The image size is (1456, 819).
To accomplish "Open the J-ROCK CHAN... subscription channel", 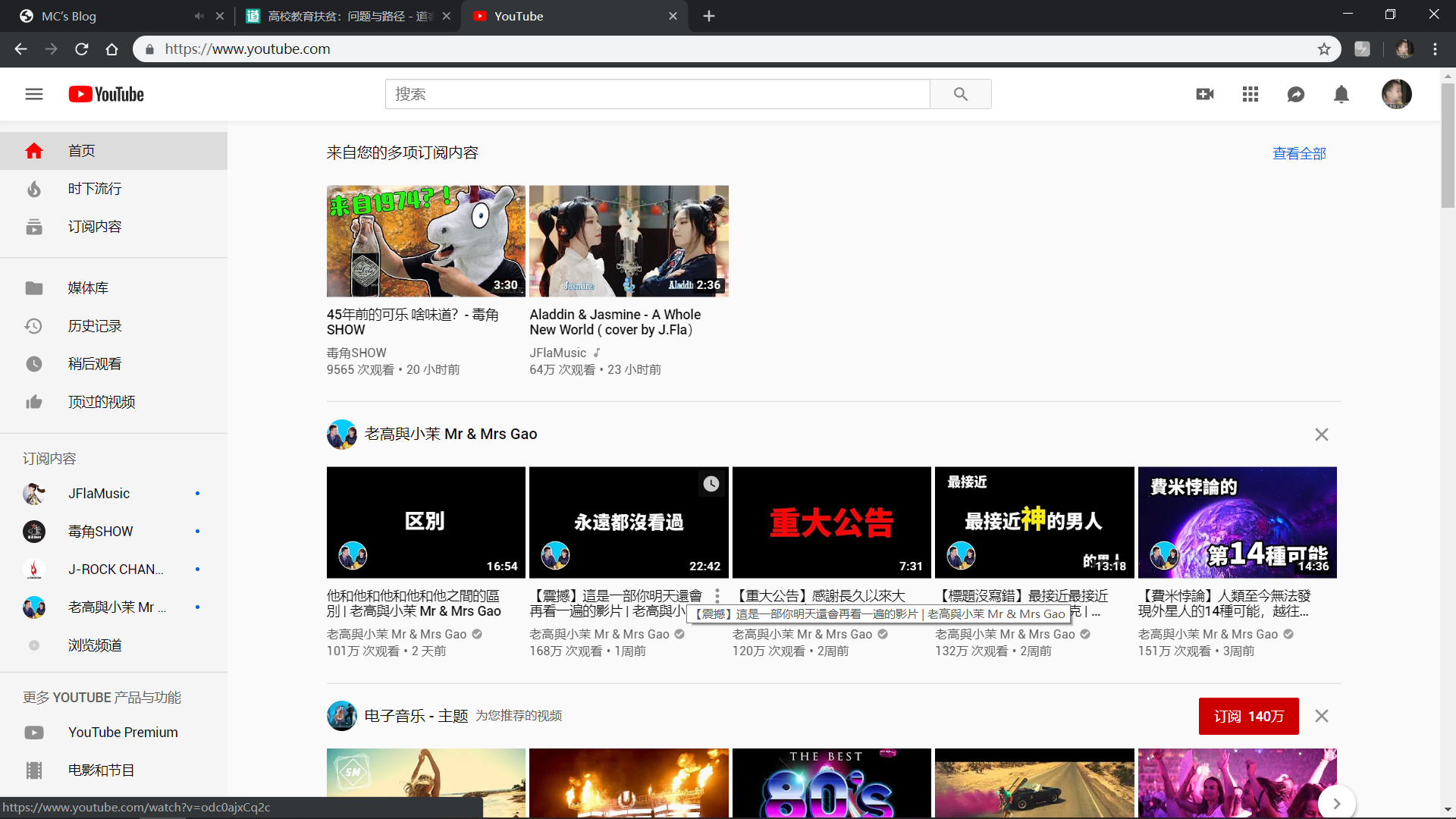I will pos(114,570).
